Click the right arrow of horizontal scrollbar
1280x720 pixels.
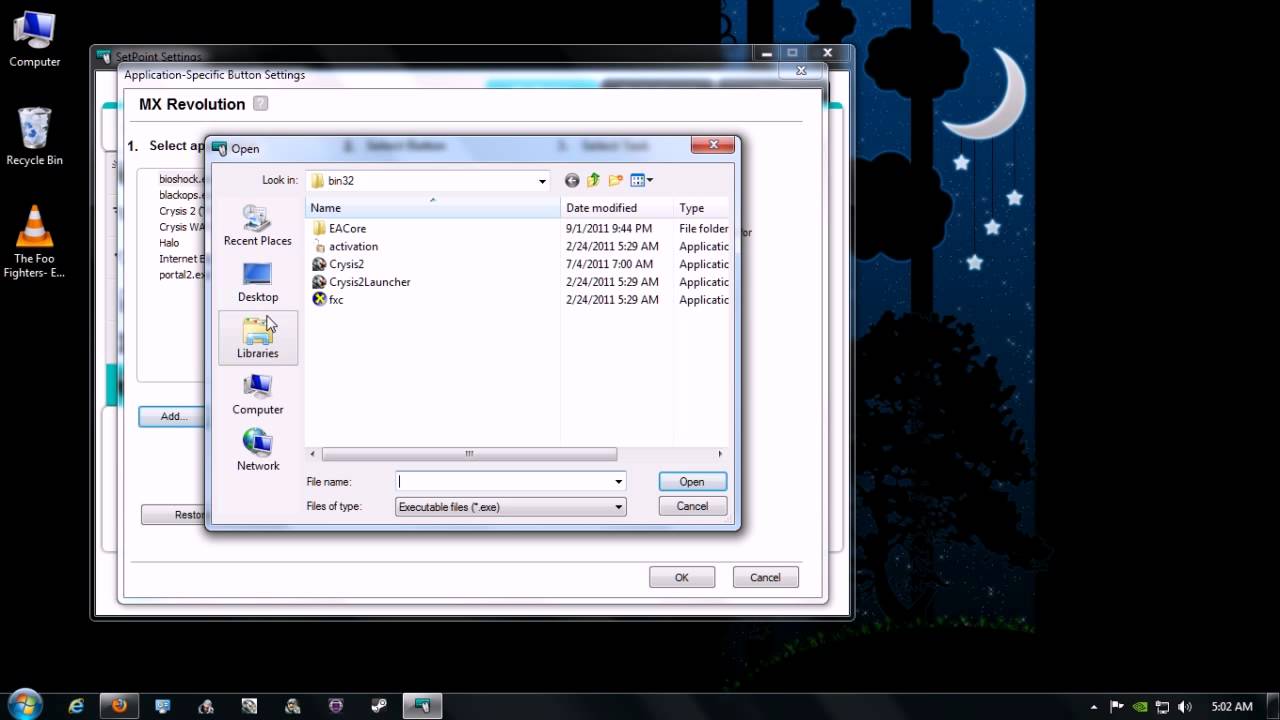(x=720, y=454)
